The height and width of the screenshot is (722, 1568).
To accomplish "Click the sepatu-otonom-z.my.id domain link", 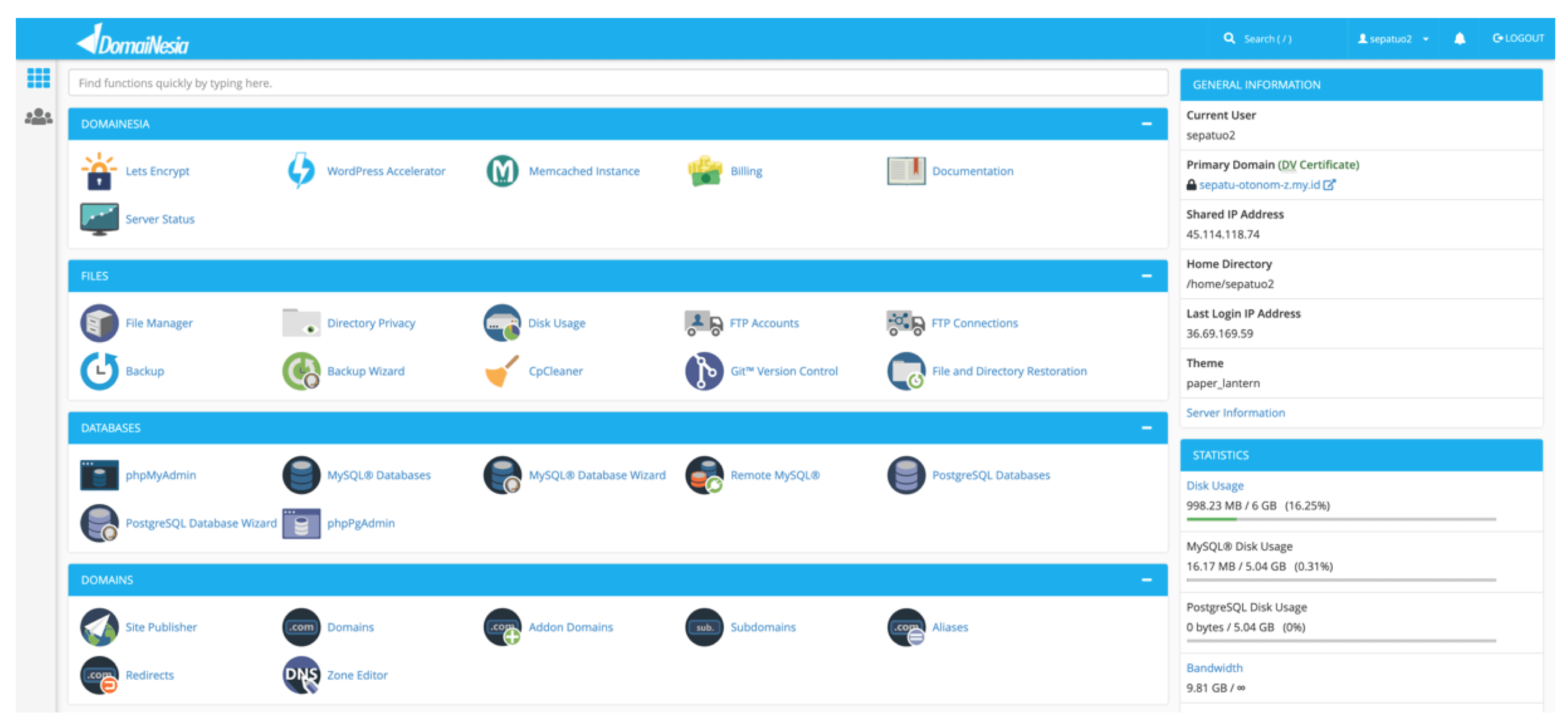I will coord(1259,185).
